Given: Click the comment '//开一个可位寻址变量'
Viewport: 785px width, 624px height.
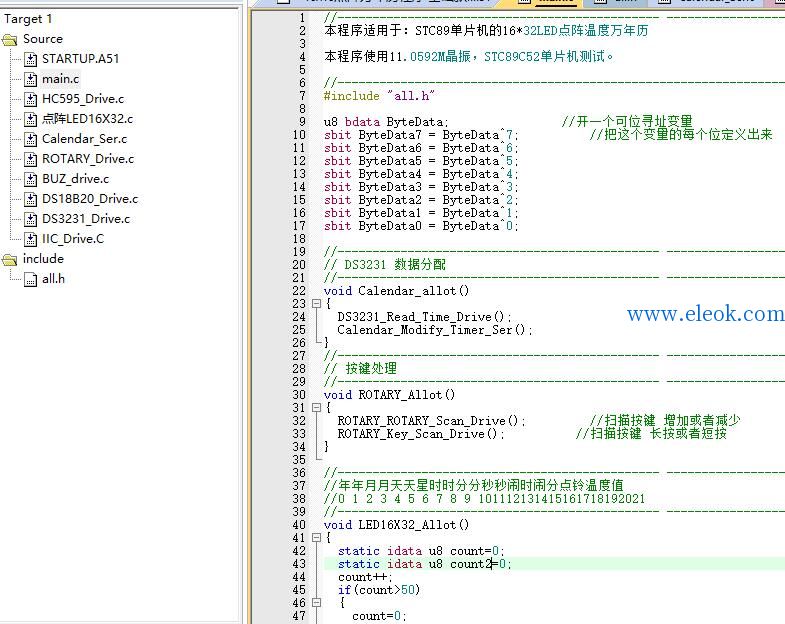Looking at the screenshot, I should click(x=627, y=122).
